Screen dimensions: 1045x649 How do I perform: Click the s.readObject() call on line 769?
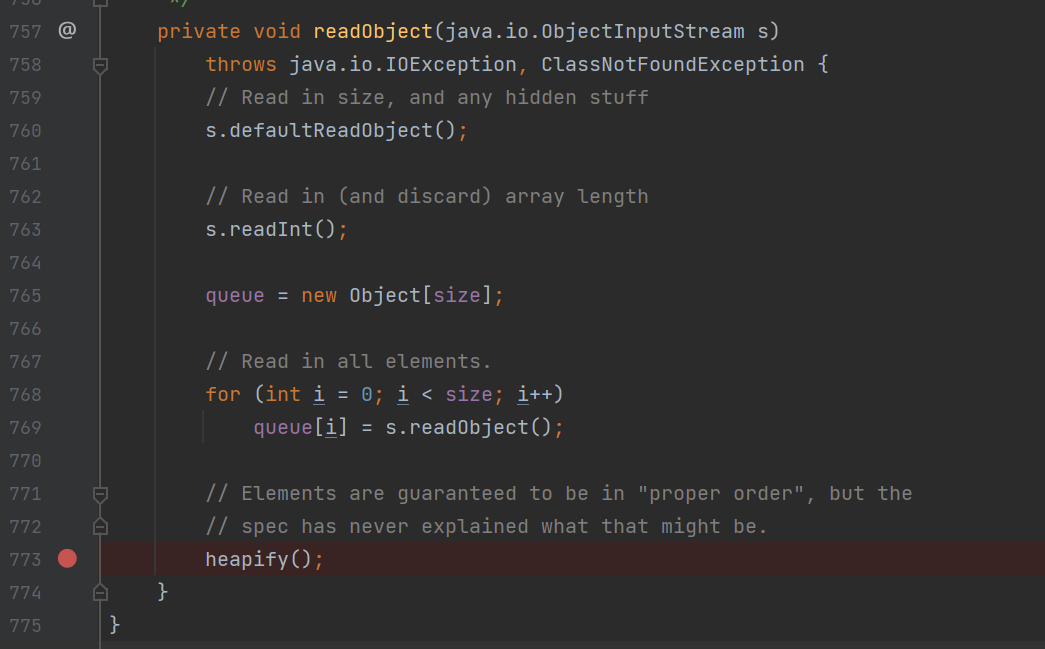click(x=469, y=428)
